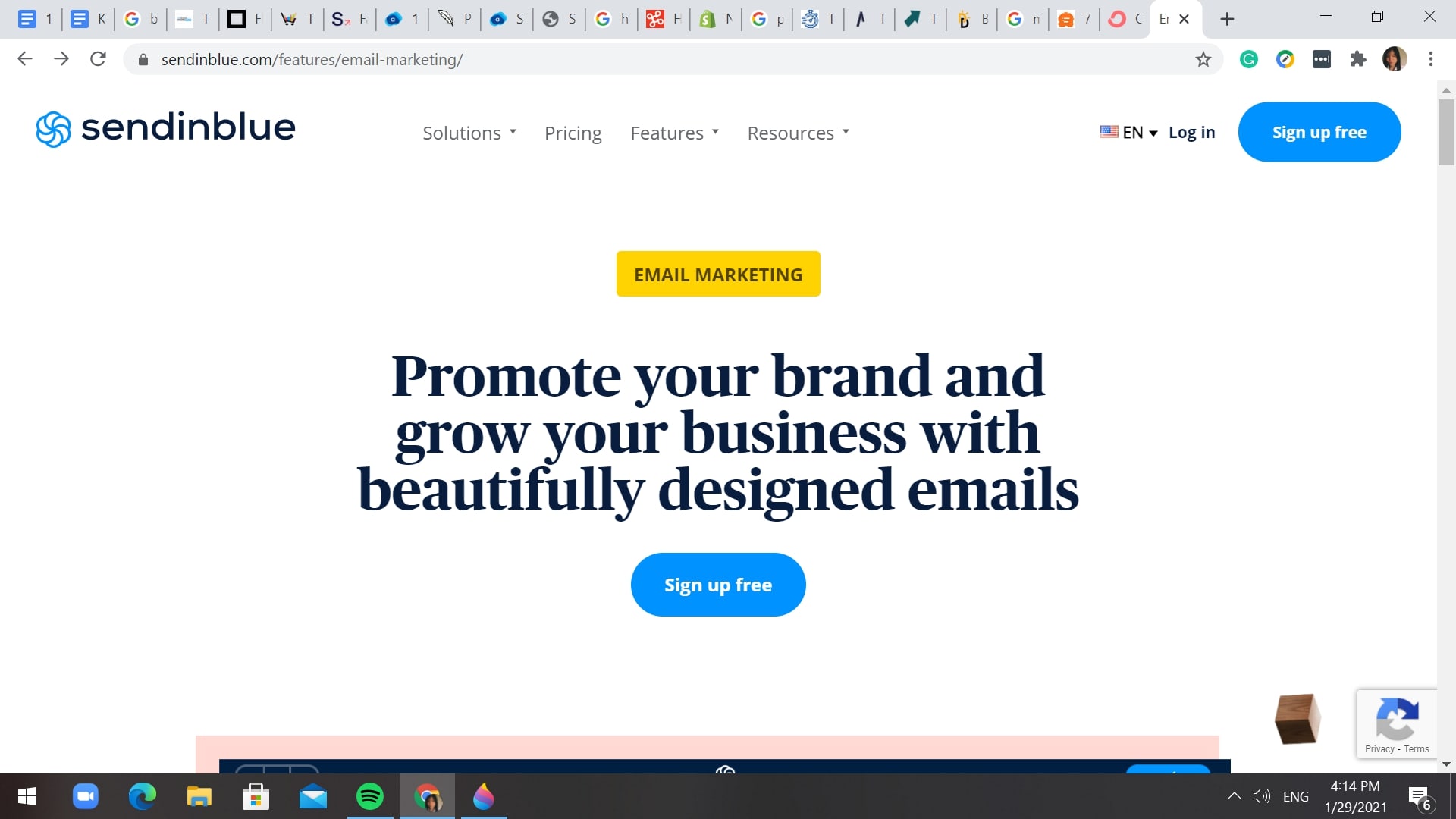This screenshot has width=1456, height=819.
Task: Click the Spotify icon in taskbar
Action: click(370, 796)
